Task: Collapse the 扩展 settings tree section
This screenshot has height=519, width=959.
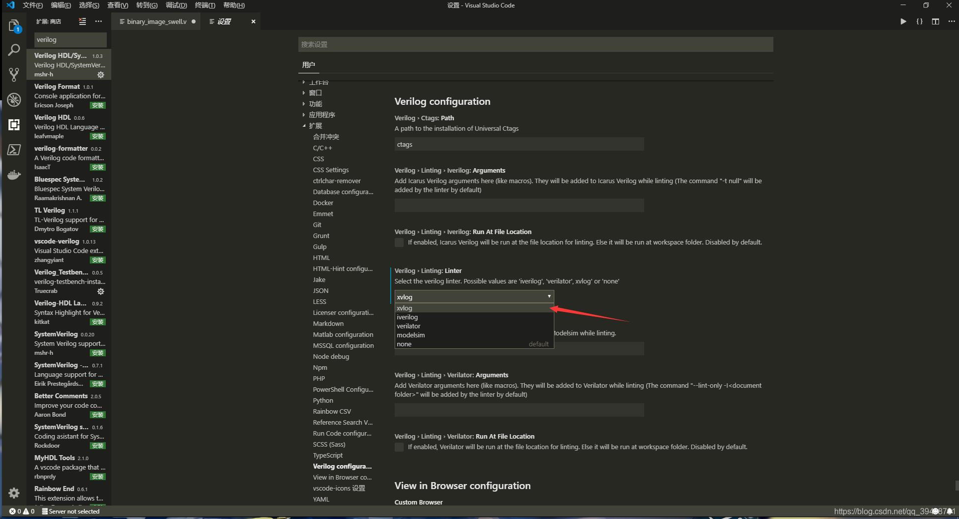Action: pos(315,126)
